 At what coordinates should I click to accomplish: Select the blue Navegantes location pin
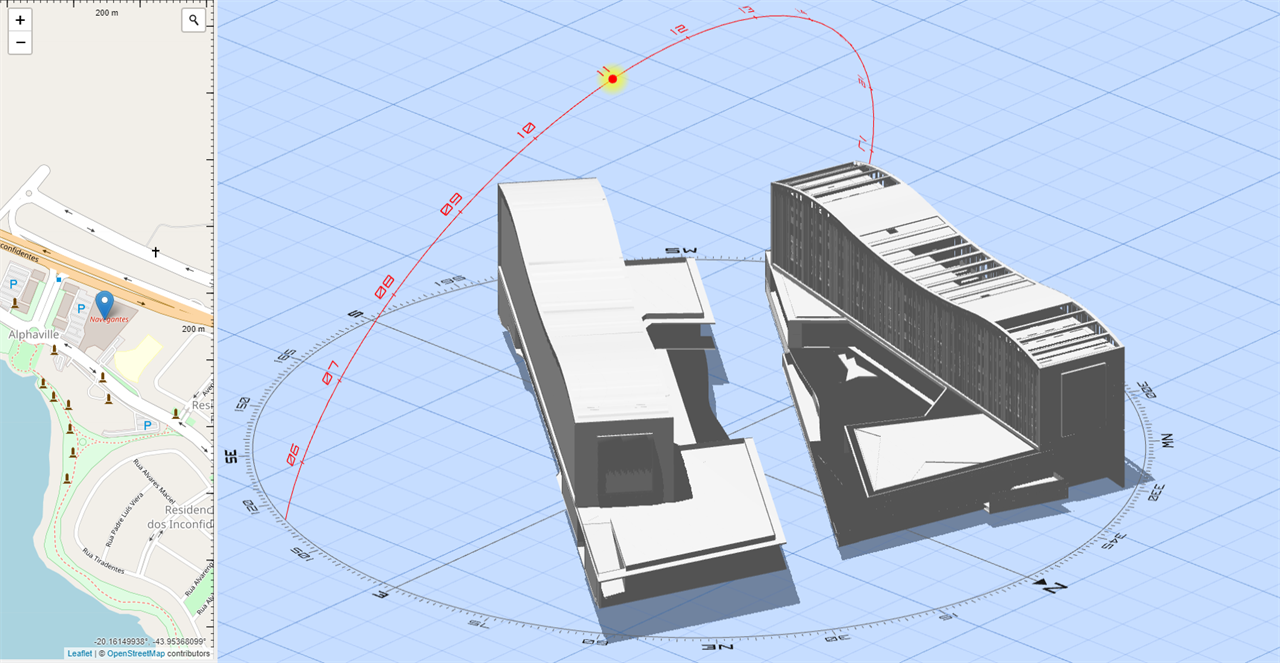[x=104, y=304]
